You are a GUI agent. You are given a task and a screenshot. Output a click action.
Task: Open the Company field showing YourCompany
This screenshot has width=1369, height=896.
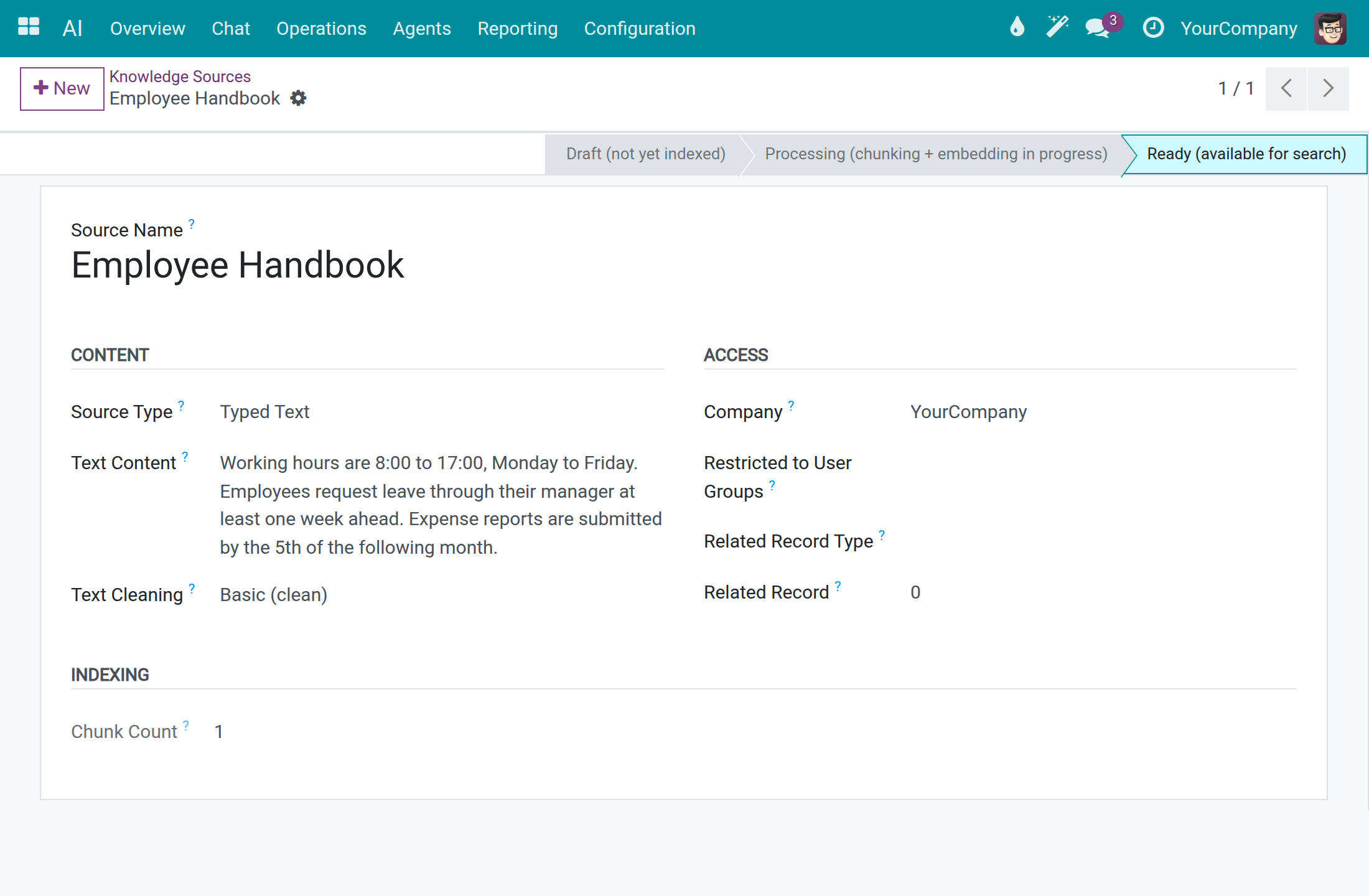(968, 412)
